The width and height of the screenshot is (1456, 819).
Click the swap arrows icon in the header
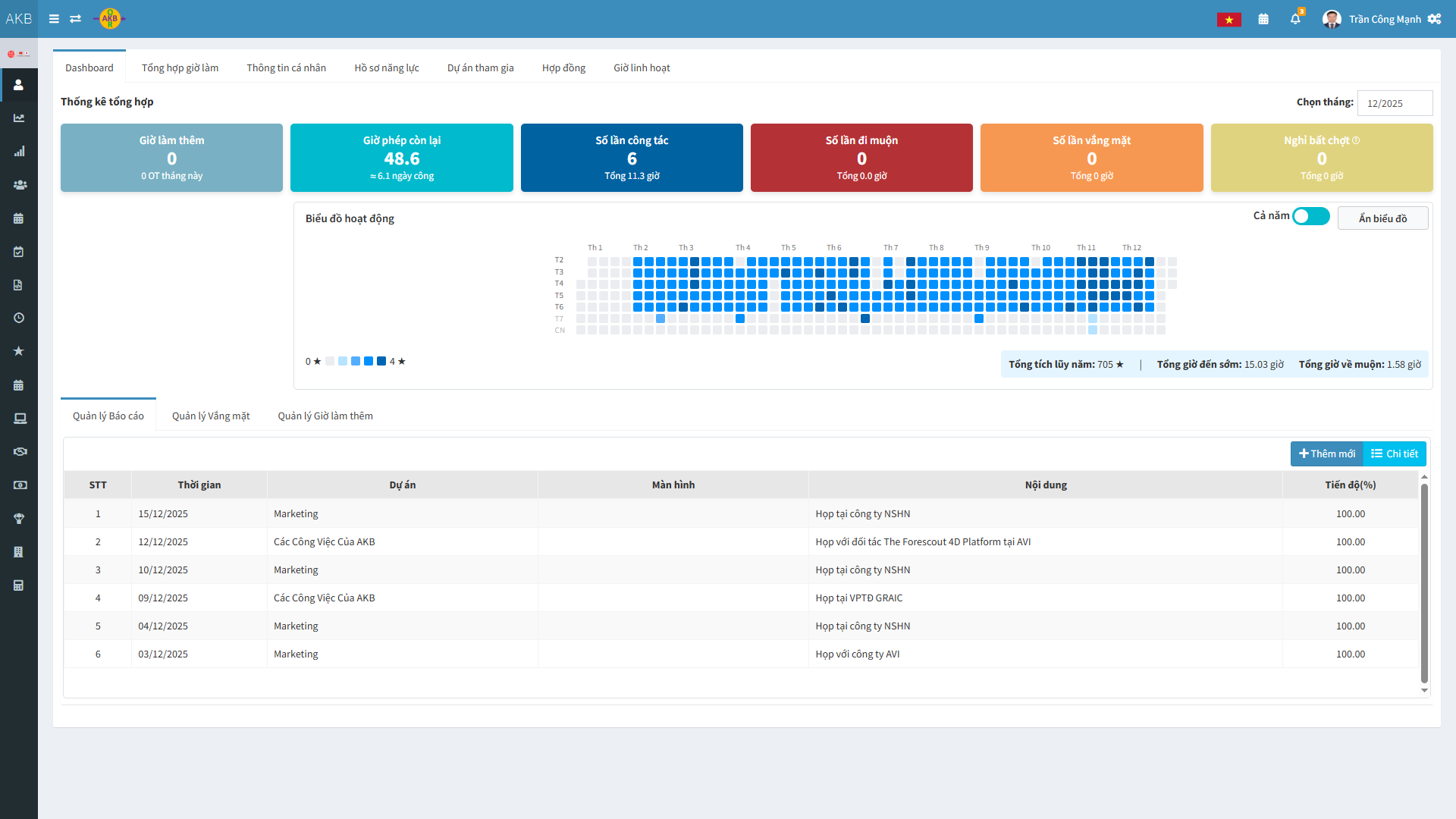pyautogui.click(x=75, y=19)
